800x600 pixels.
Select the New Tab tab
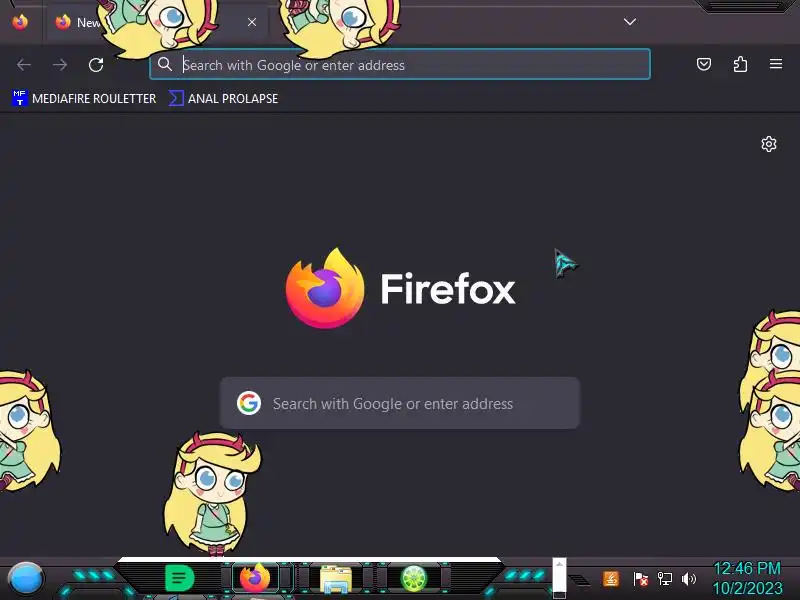point(157,22)
